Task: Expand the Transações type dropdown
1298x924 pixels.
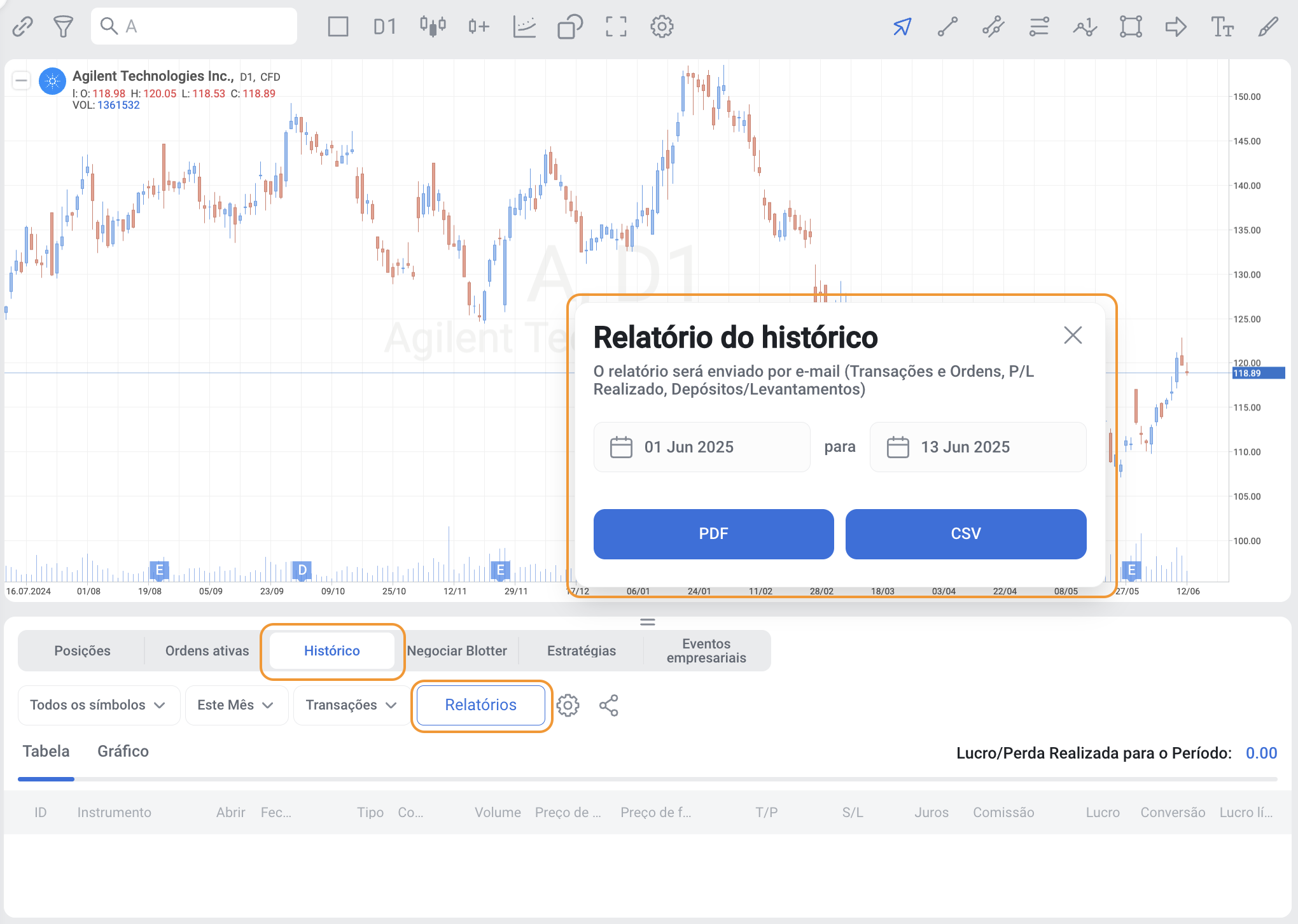Action: point(351,705)
